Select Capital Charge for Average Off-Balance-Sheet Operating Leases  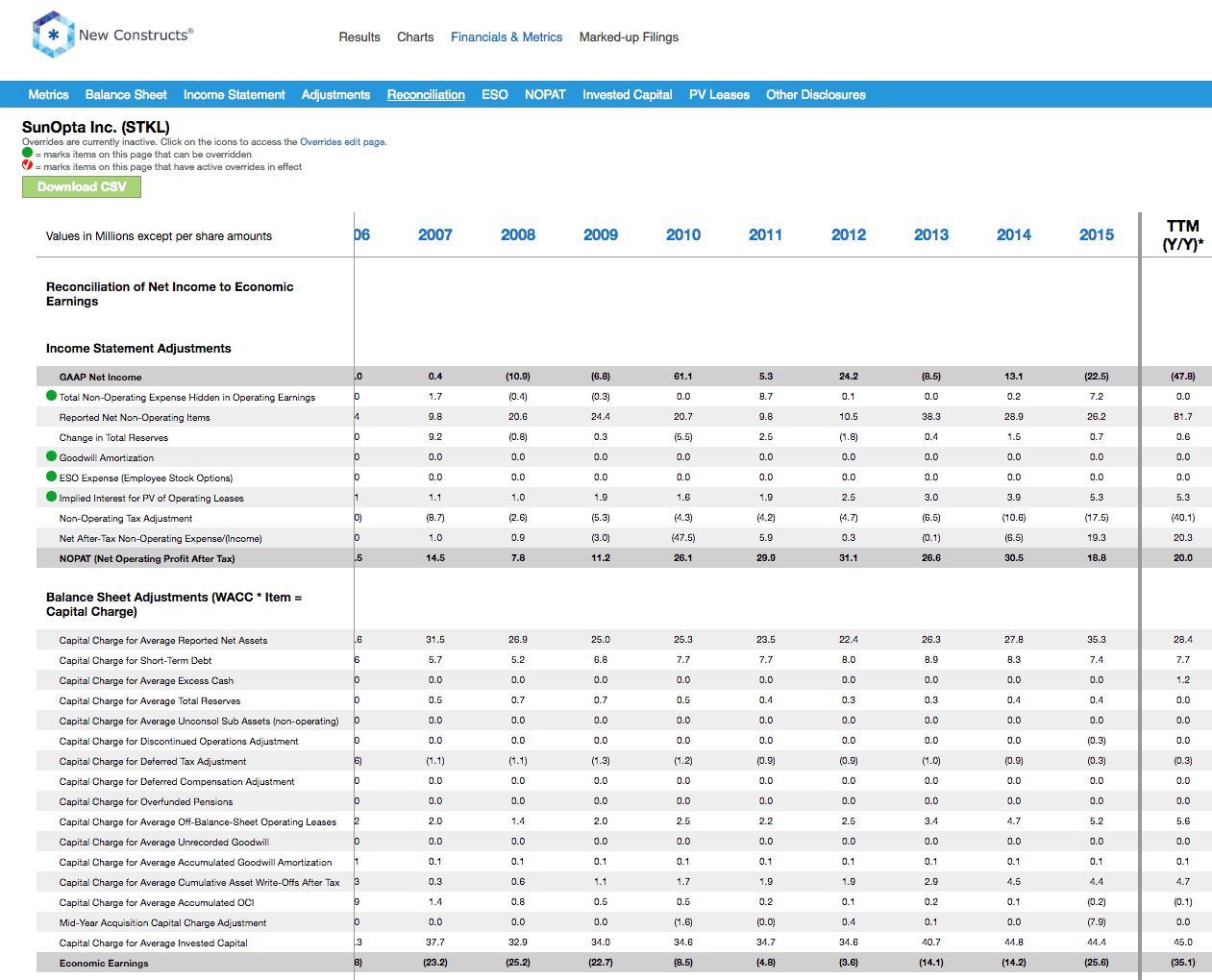(x=198, y=822)
